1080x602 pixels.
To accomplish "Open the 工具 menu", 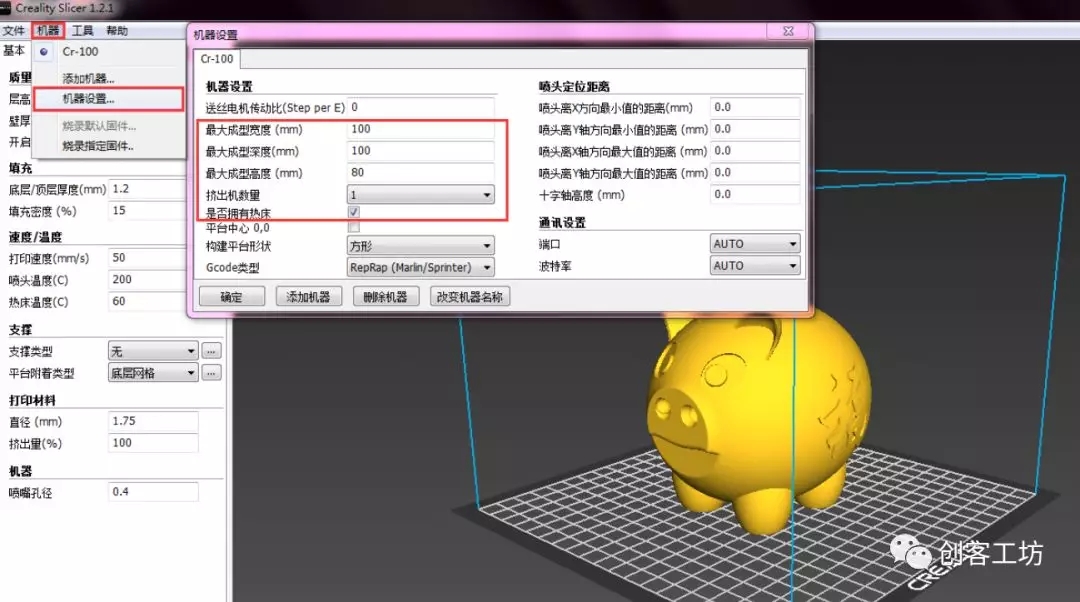I will click(83, 30).
